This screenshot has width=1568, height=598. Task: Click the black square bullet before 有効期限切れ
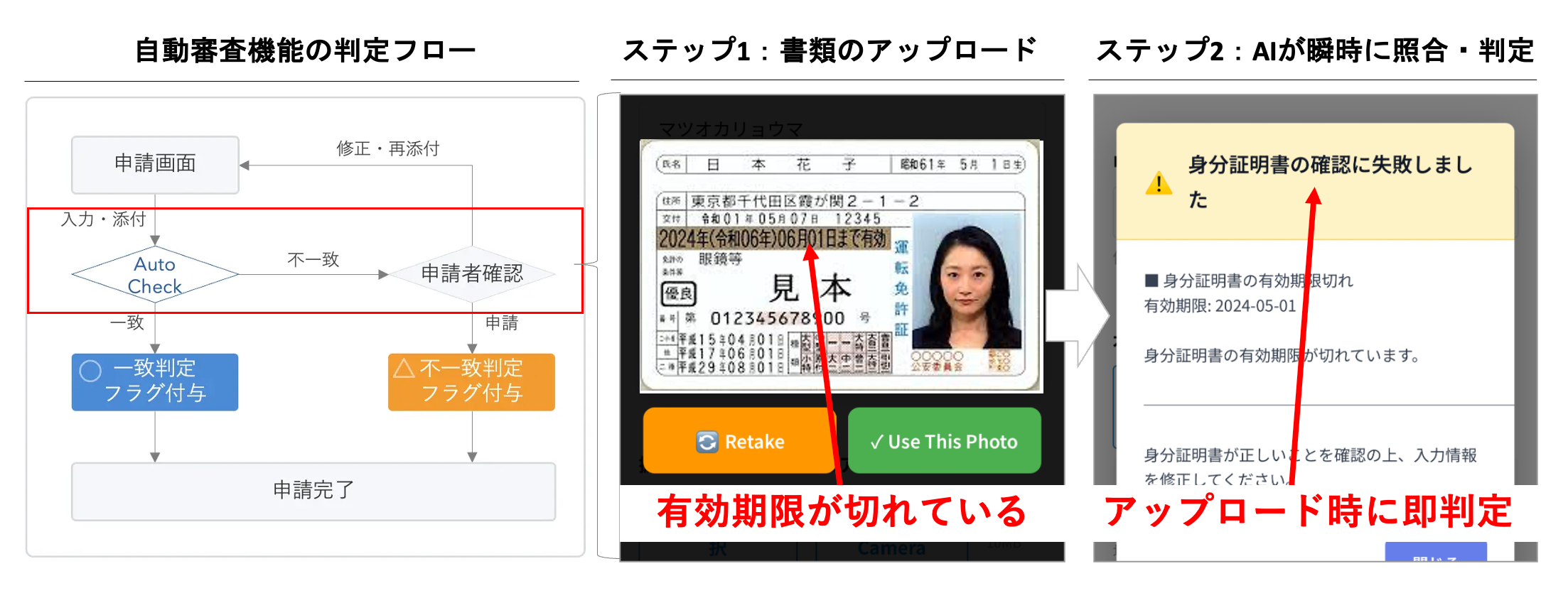(1151, 281)
